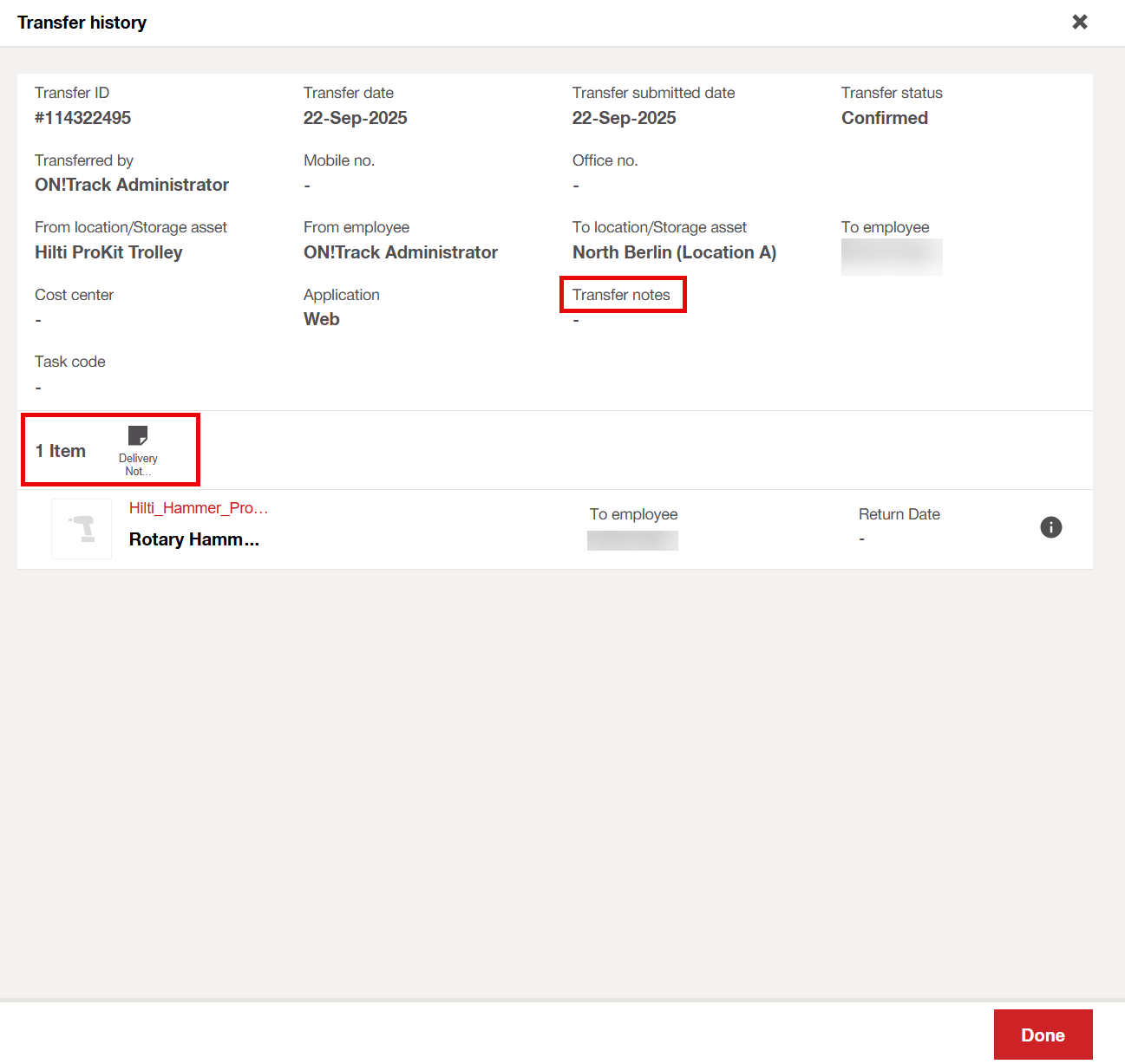Select the Transferred by ON!Track Administrator value

(x=132, y=185)
